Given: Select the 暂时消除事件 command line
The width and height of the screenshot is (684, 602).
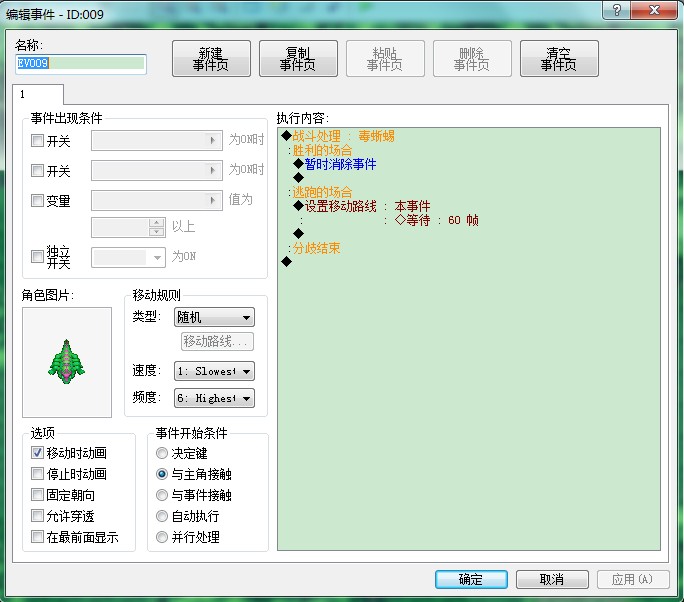Looking at the screenshot, I should coord(335,164).
